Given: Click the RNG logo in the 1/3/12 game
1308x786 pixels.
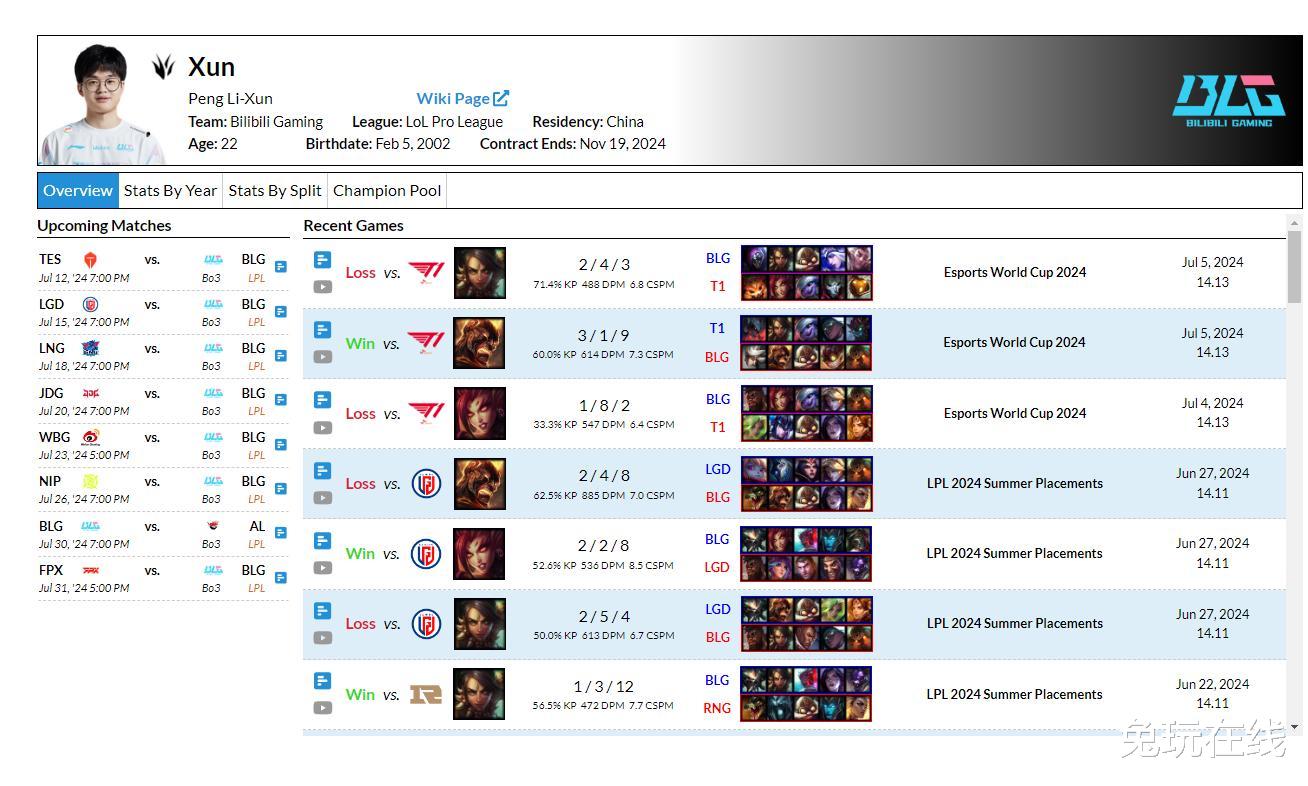Looking at the screenshot, I should 426,694.
